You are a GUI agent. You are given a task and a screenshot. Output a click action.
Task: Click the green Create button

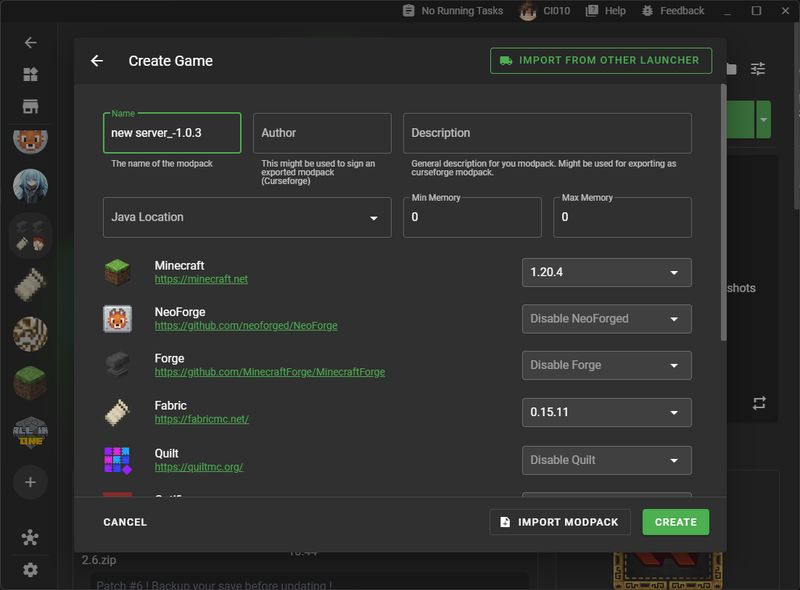pos(675,522)
